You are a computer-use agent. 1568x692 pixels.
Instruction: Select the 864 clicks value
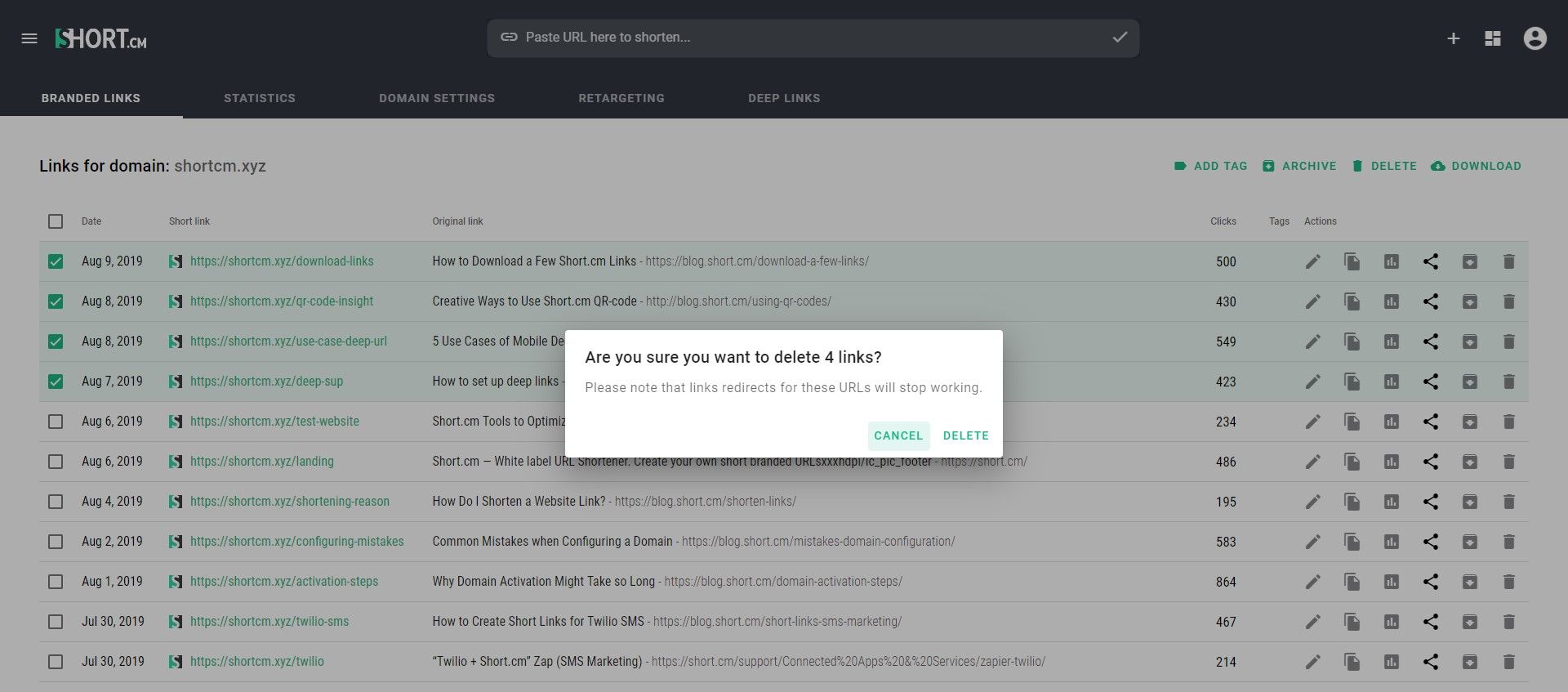[1226, 582]
